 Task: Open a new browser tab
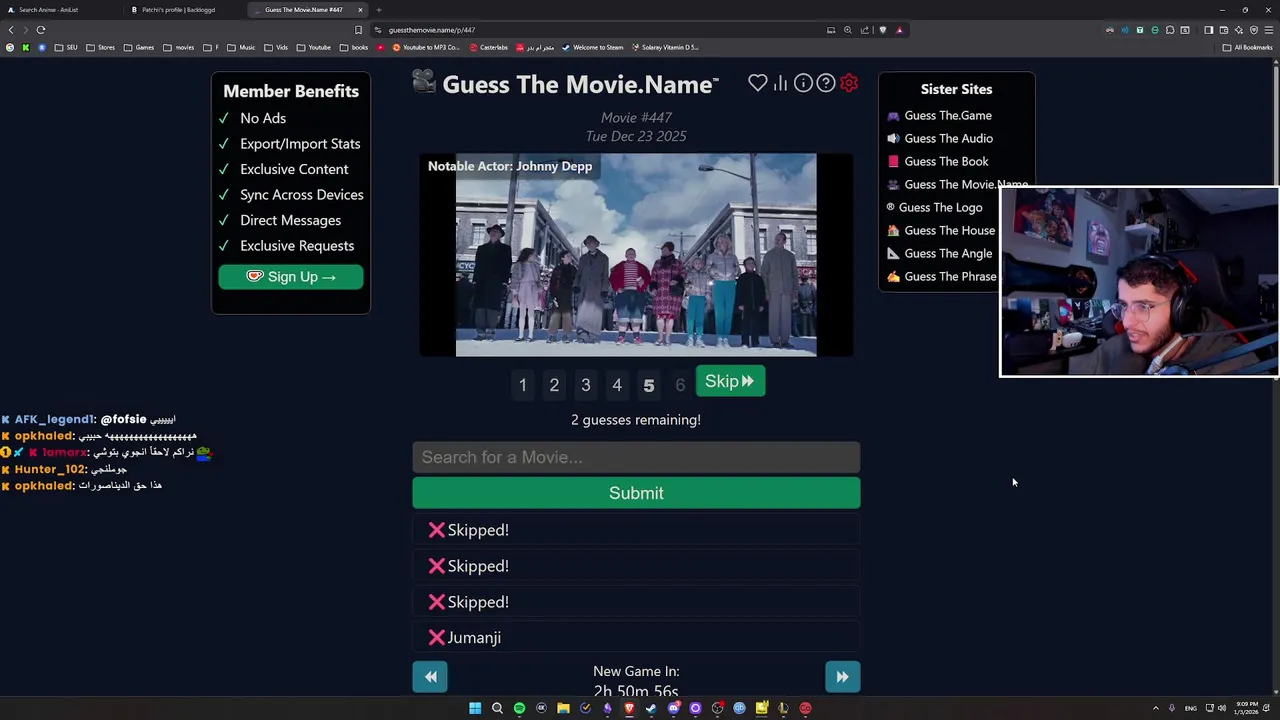click(x=379, y=10)
